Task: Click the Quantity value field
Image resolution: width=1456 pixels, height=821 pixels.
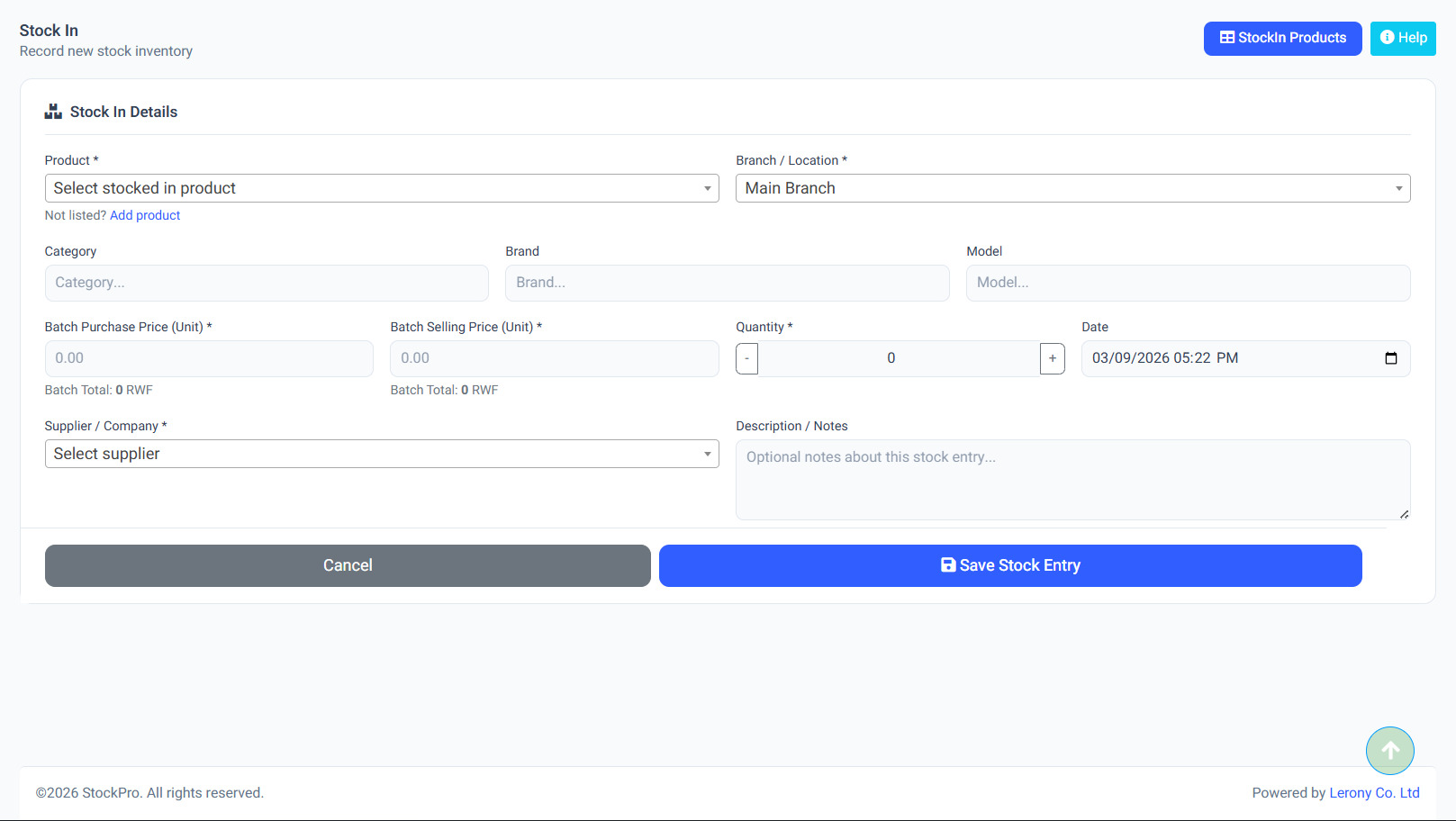Action: tap(899, 358)
